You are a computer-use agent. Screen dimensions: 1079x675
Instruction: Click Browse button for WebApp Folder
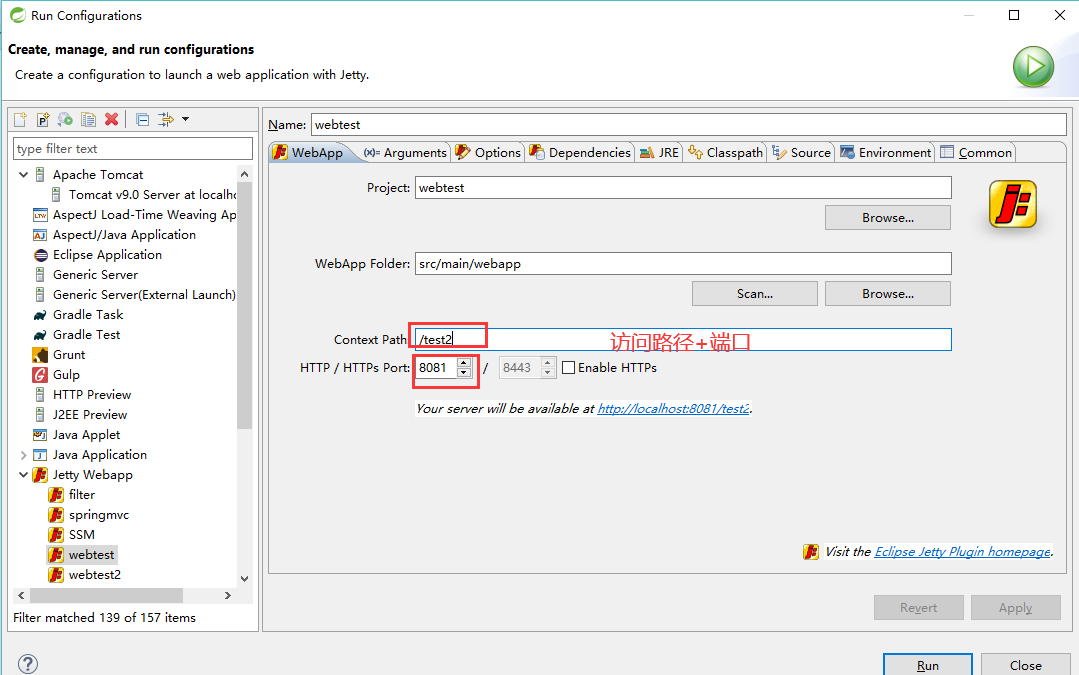888,294
